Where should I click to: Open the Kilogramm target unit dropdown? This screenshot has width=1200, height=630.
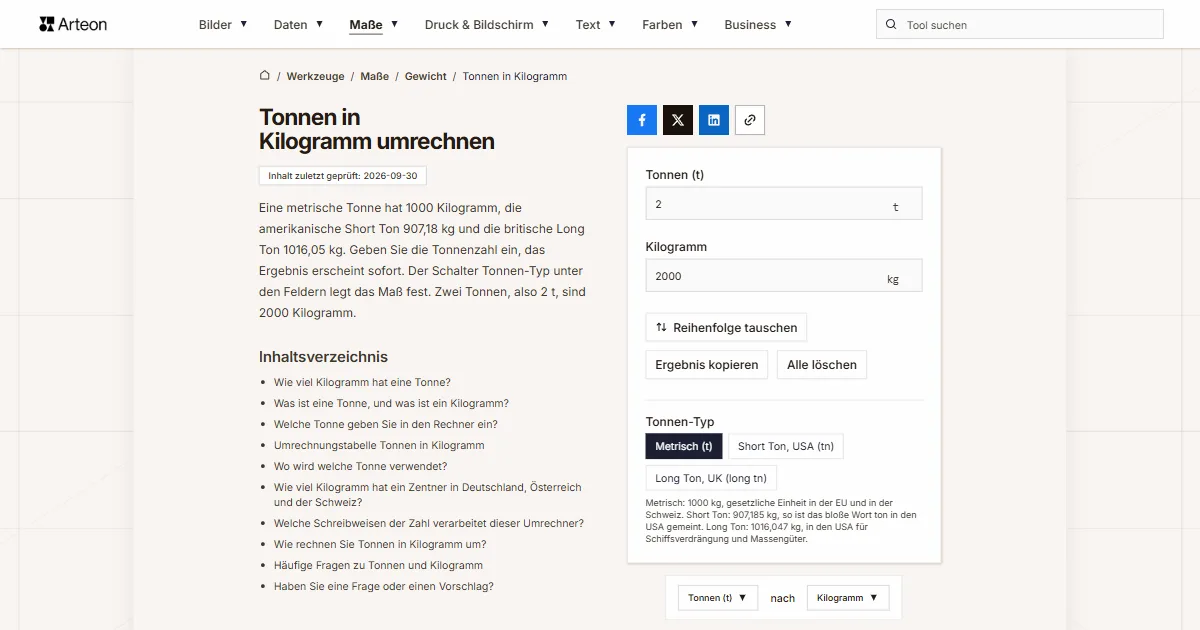click(x=848, y=598)
